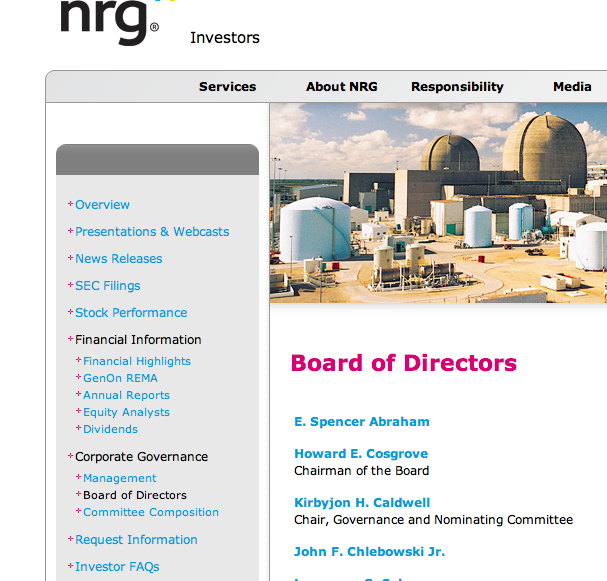Open Stock Performance page
This screenshot has width=607, height=581.
[131, 313]
